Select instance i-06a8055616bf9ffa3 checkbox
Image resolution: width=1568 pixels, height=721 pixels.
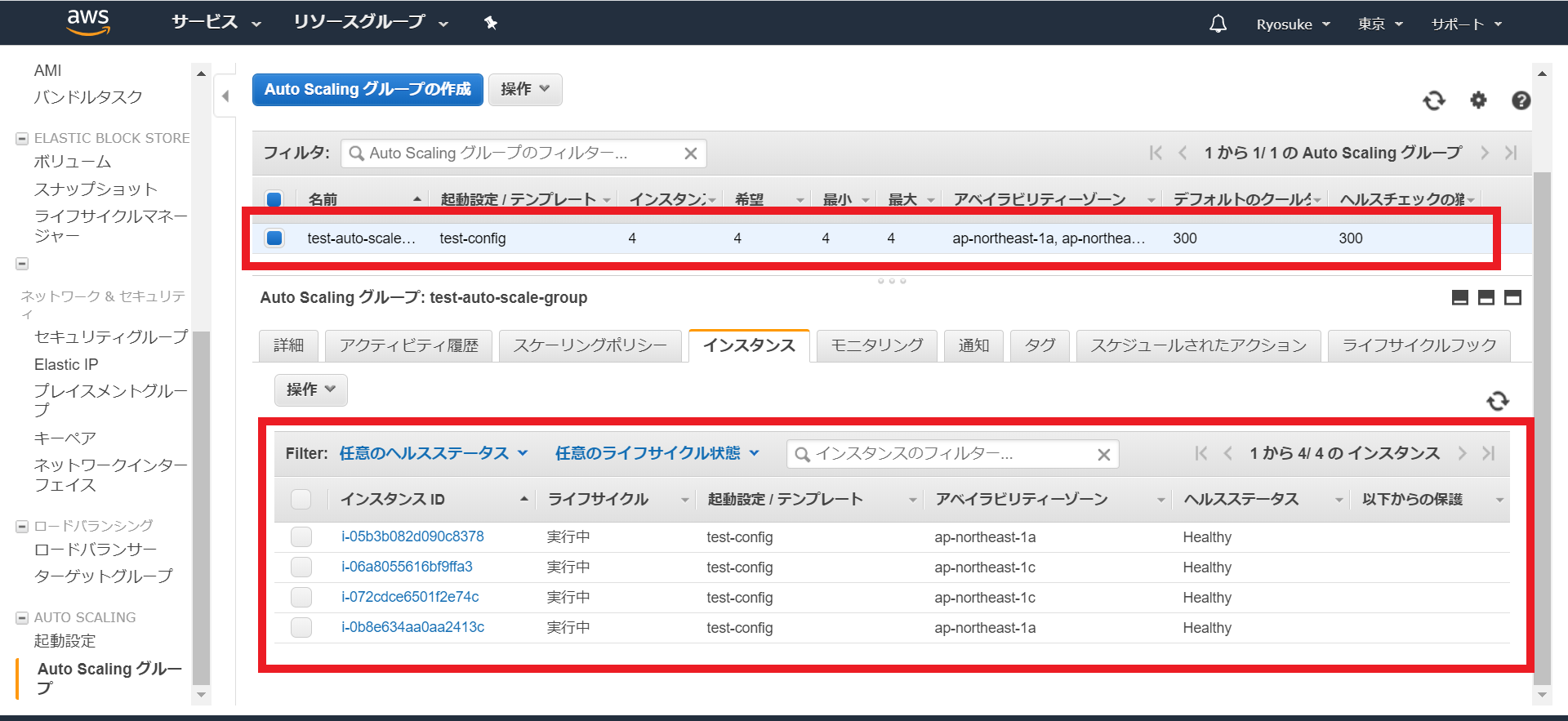coord(301,567)
